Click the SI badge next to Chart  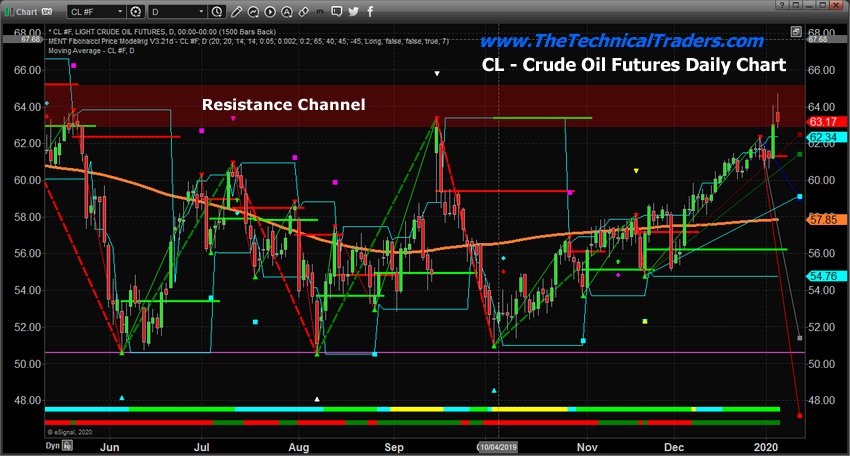[x=47, y=11]
